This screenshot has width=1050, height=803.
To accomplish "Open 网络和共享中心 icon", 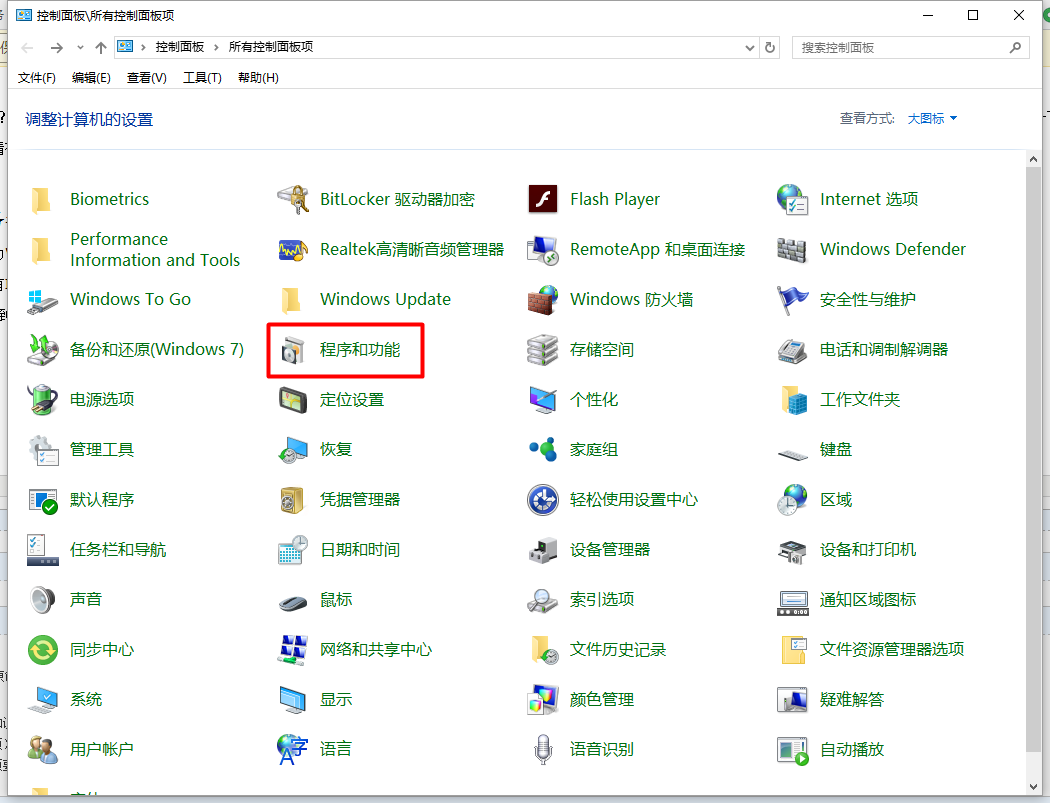I will pyautogui.click(x=293, y=650).
